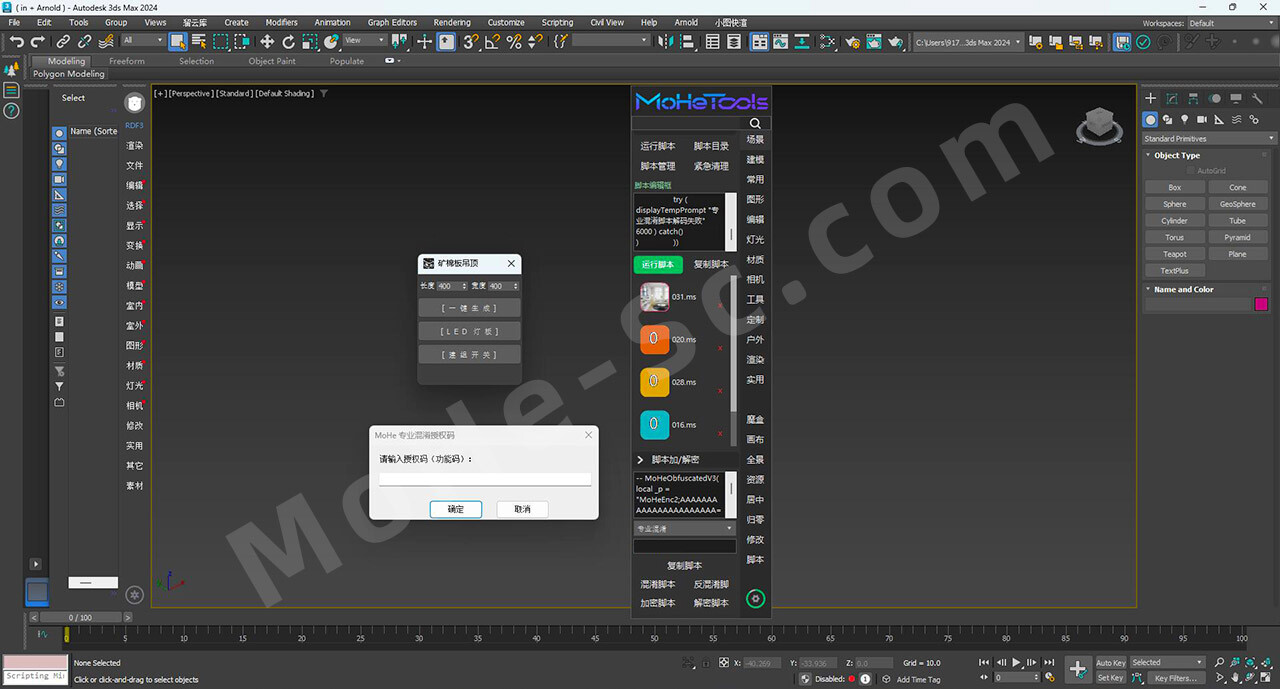Viewport: 1280px width, 689px height.
Task: Click the Play Animation button
Action: (1017, 662)
